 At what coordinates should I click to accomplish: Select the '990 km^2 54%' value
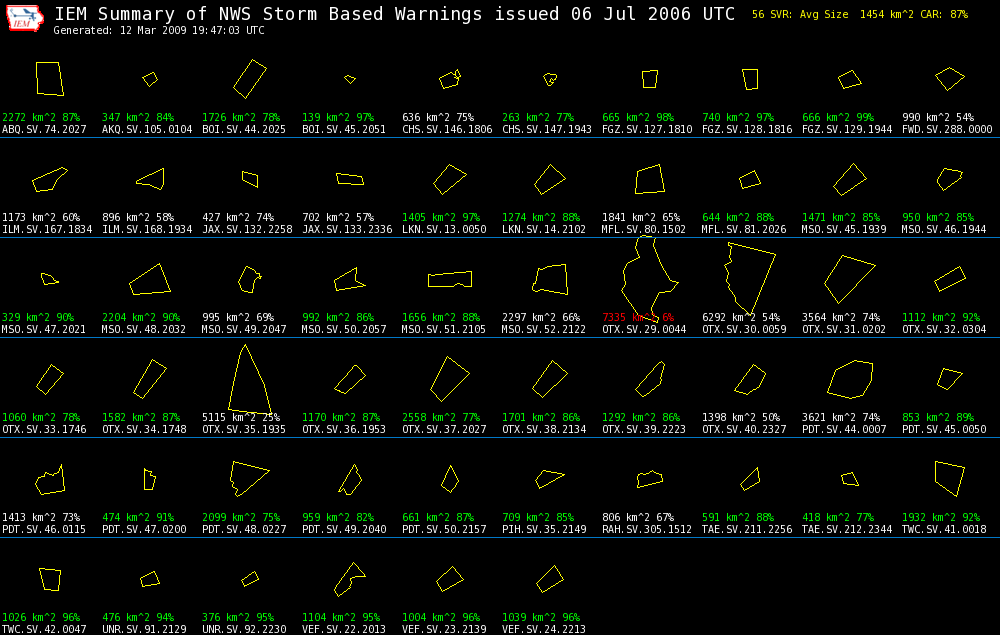point(938,117)
